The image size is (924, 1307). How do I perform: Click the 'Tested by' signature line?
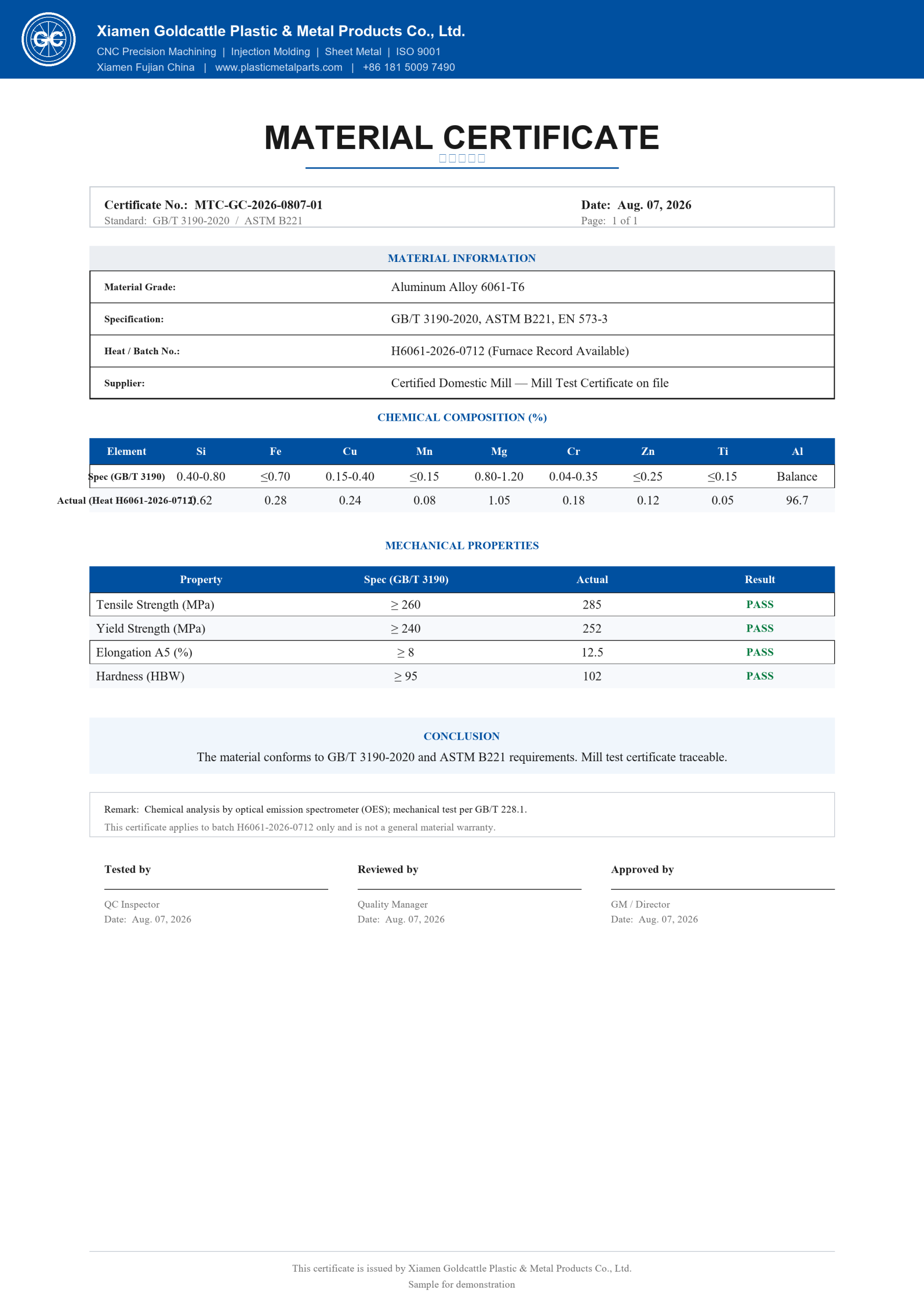216,889
